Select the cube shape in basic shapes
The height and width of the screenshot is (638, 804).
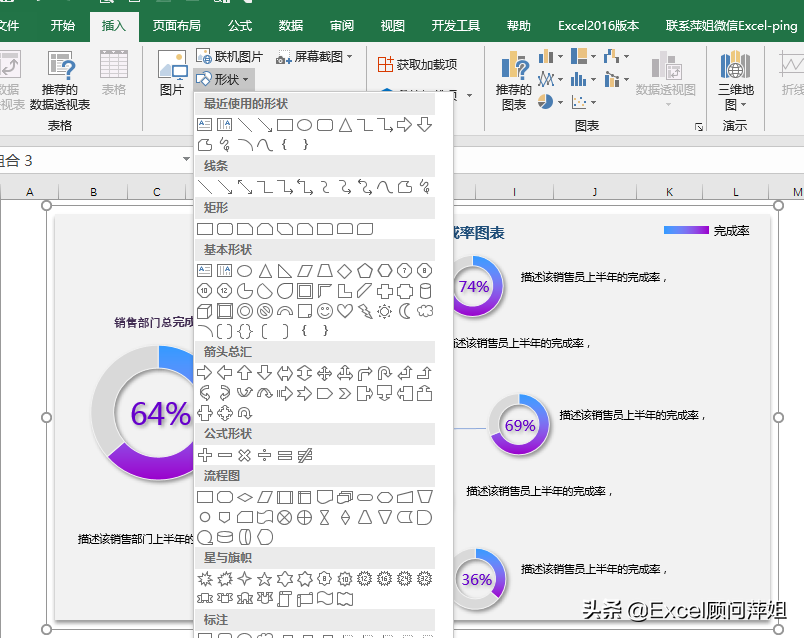pyautogui.click(x=205, y=311)
